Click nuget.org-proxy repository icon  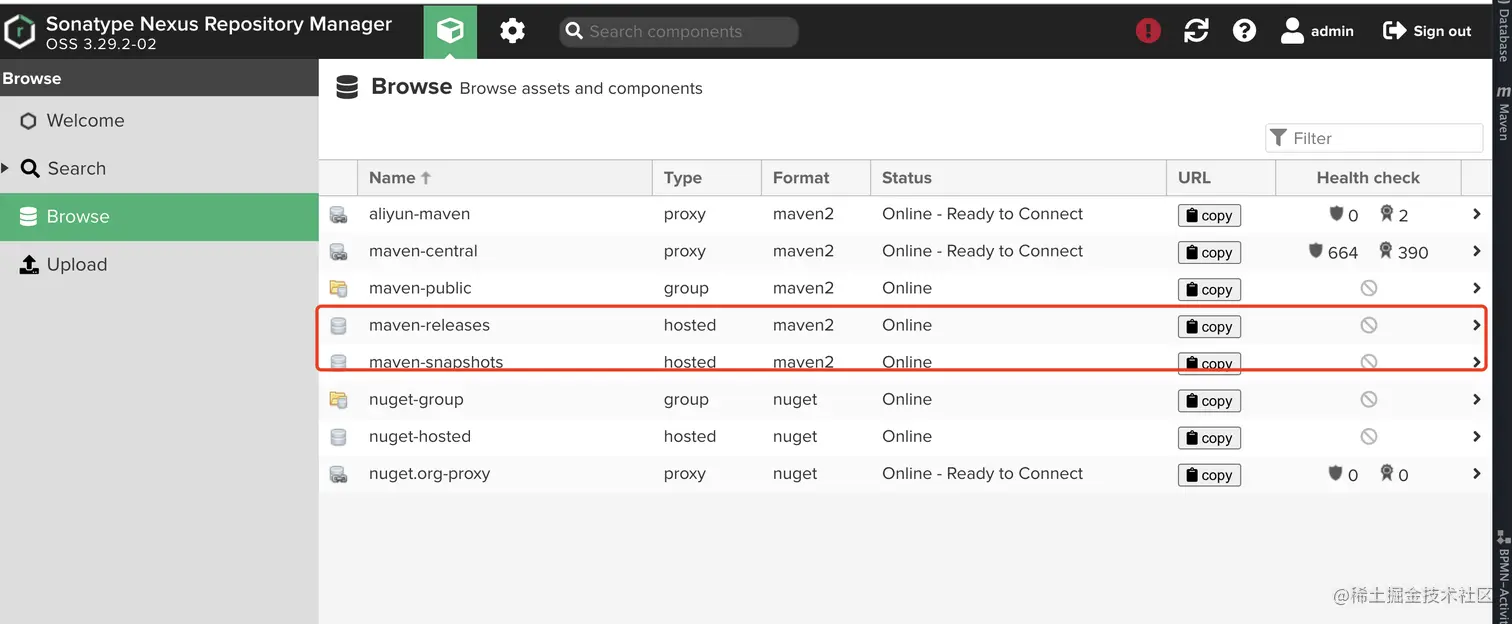click(x=338, y=473)
